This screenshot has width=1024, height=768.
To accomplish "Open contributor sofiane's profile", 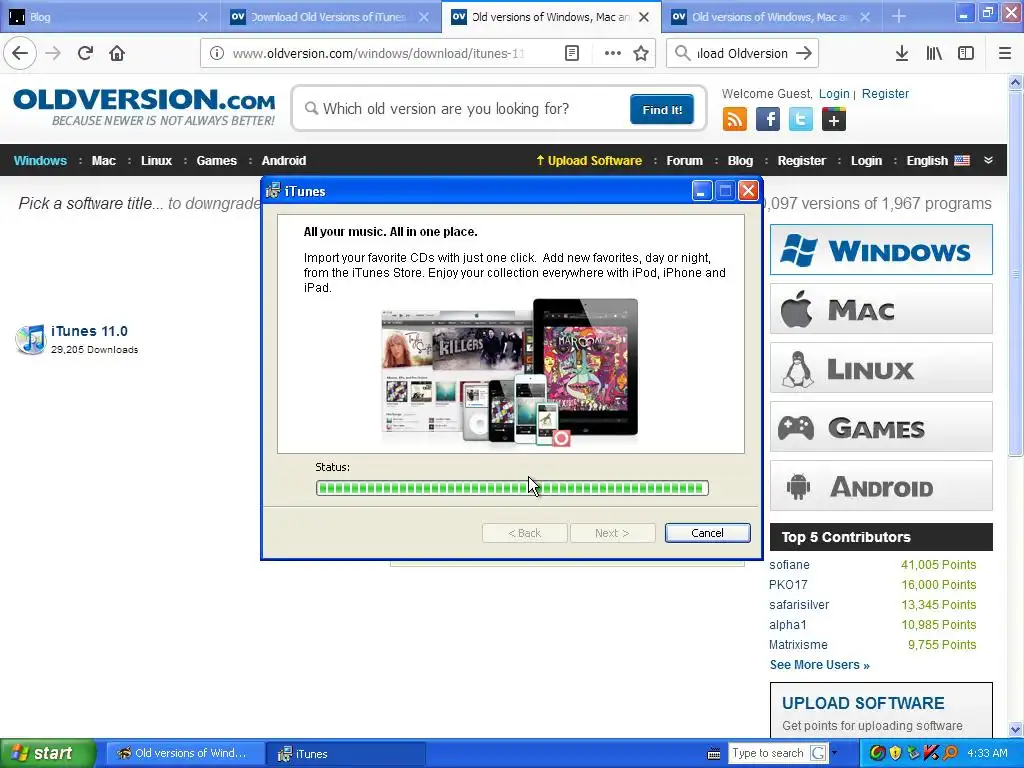I will [789, 565].
